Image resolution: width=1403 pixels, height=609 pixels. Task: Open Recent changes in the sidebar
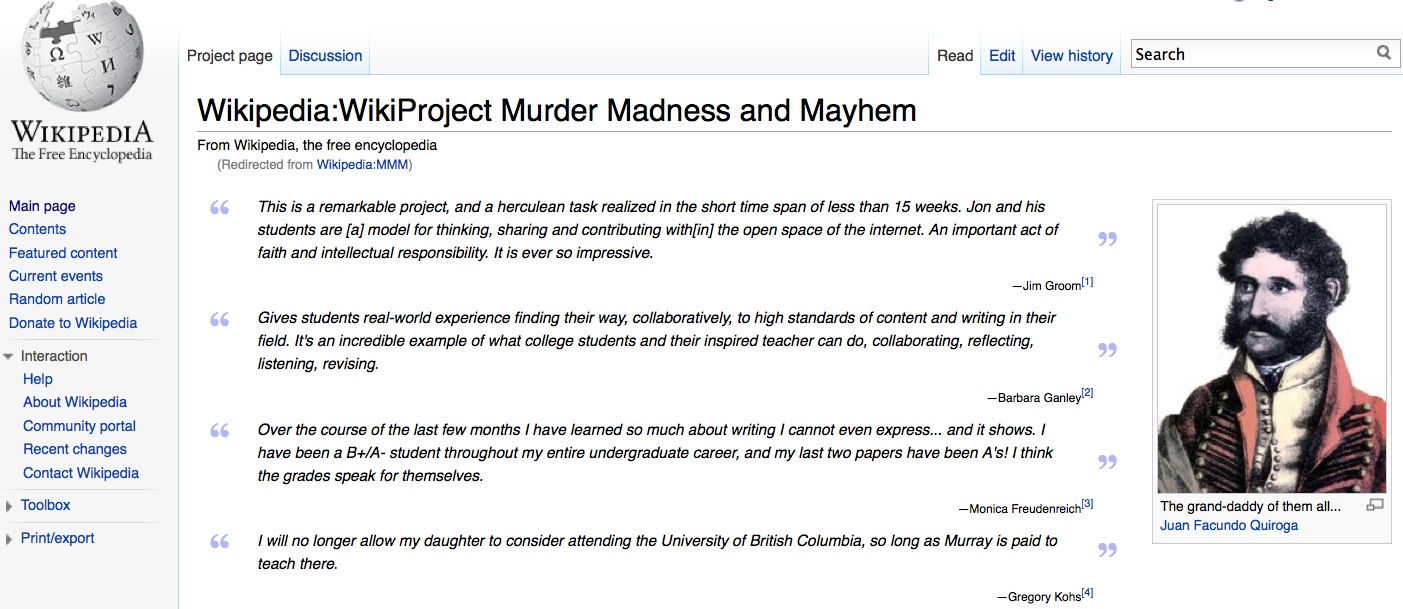[75, 449]
